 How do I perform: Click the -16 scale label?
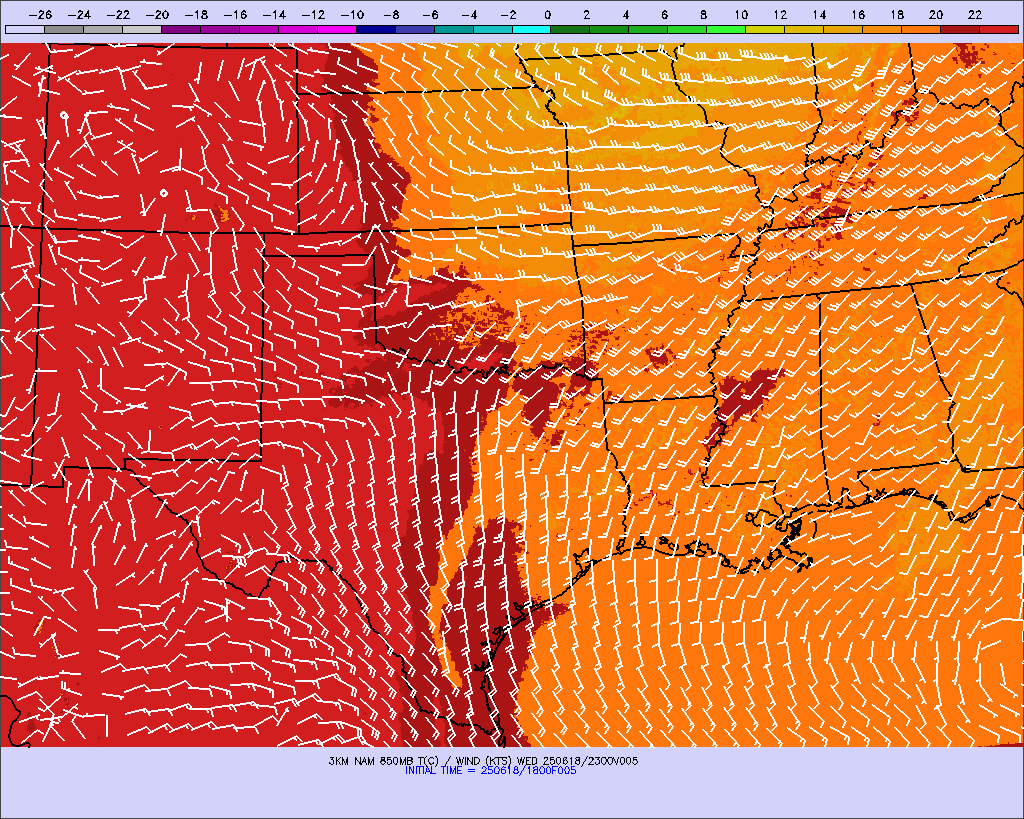point(235,14)
